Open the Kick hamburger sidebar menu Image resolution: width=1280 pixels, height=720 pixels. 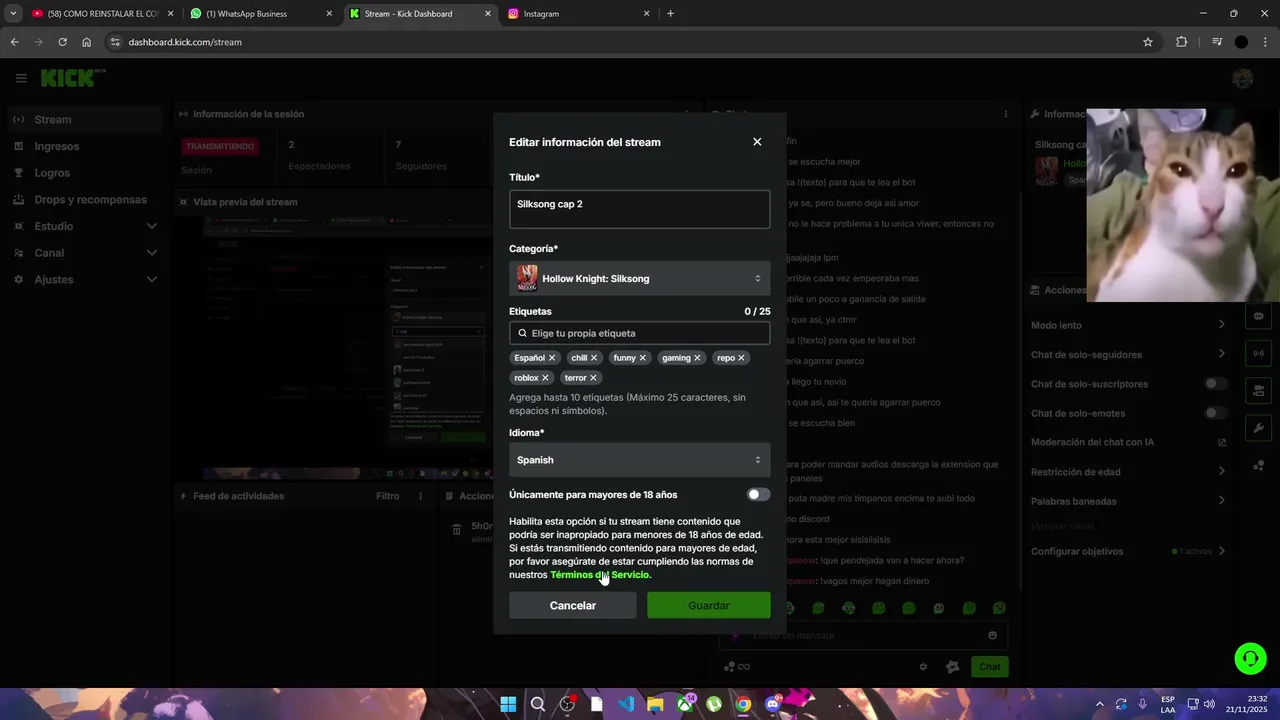pos(21,78)
